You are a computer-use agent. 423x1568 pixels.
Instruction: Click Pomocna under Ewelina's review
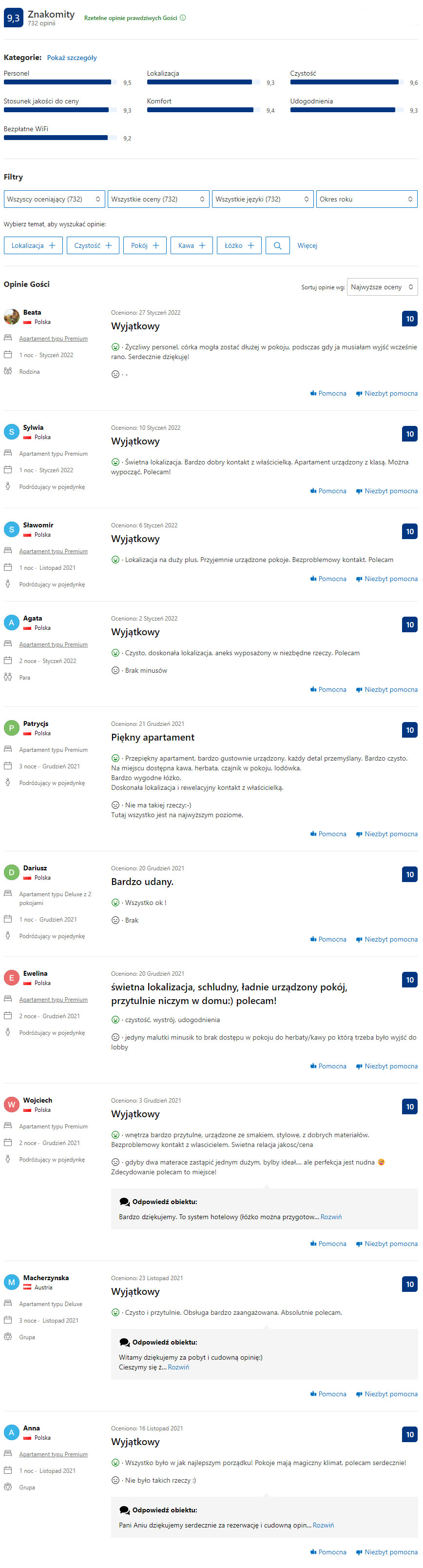click(x=328, y=1066)
